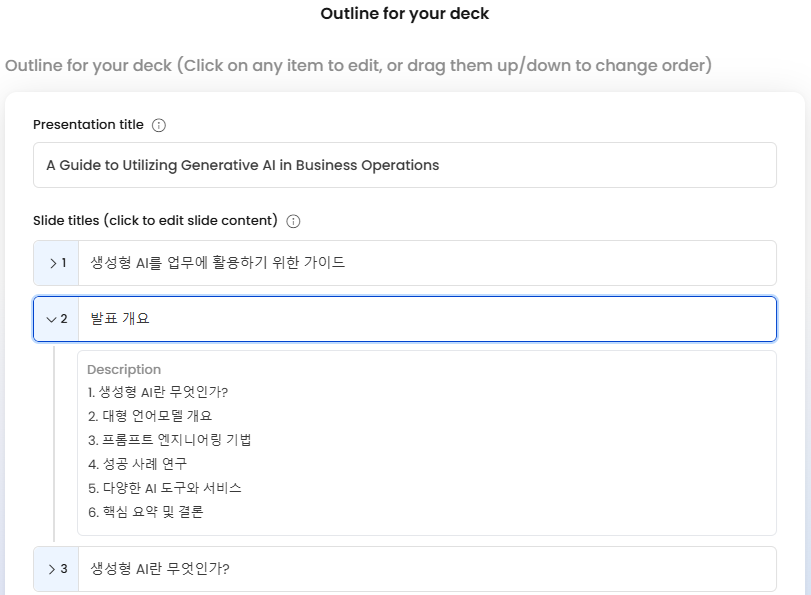The width and height of the screenshot is (811, 595).
Task: Click description line 1 '생성형 AI란 무엇인가?'
Action: [x=165, y=392]
